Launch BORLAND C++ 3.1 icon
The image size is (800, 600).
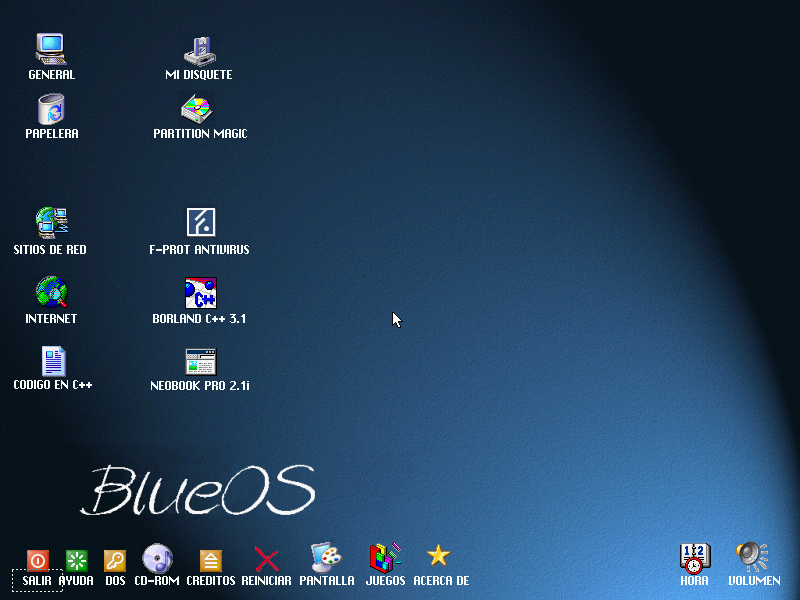click(x=201, y=293)
